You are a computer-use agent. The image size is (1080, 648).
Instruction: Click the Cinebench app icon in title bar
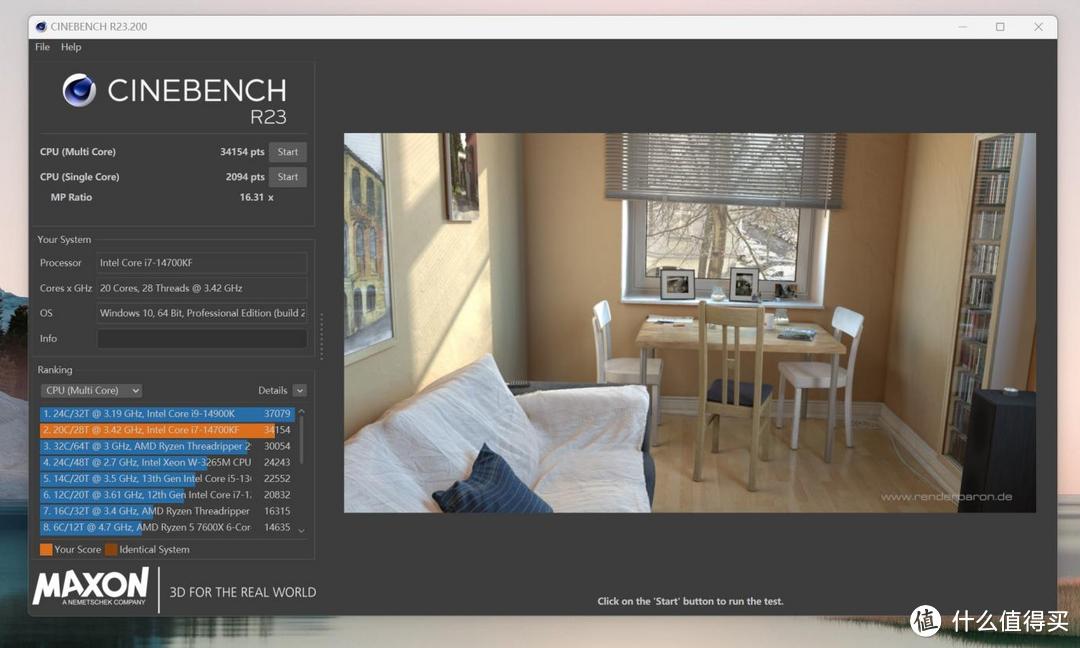point(41,27)
